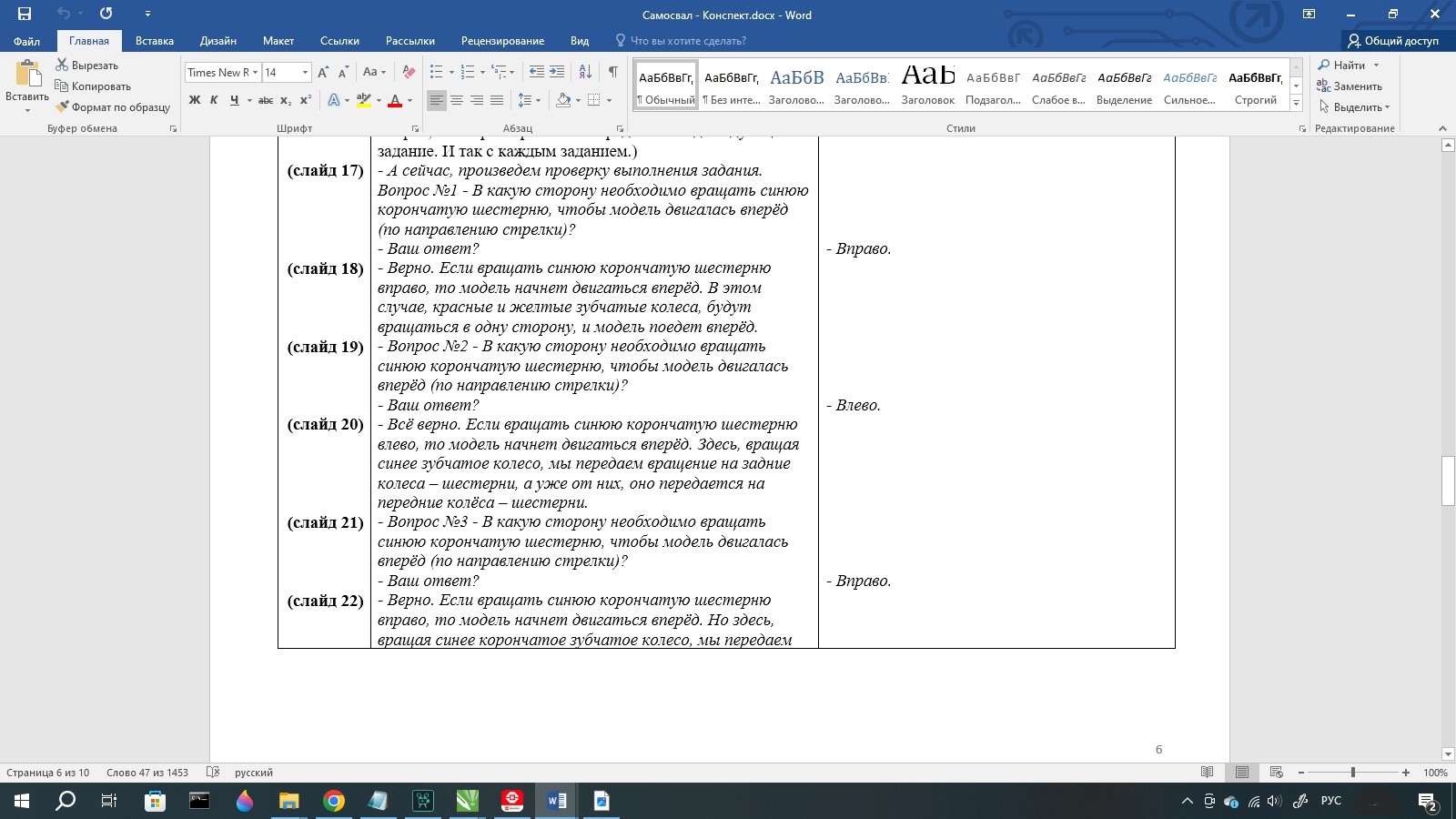Click the grow font size icon
1456x819 pixels.
[x=323, y=72]
